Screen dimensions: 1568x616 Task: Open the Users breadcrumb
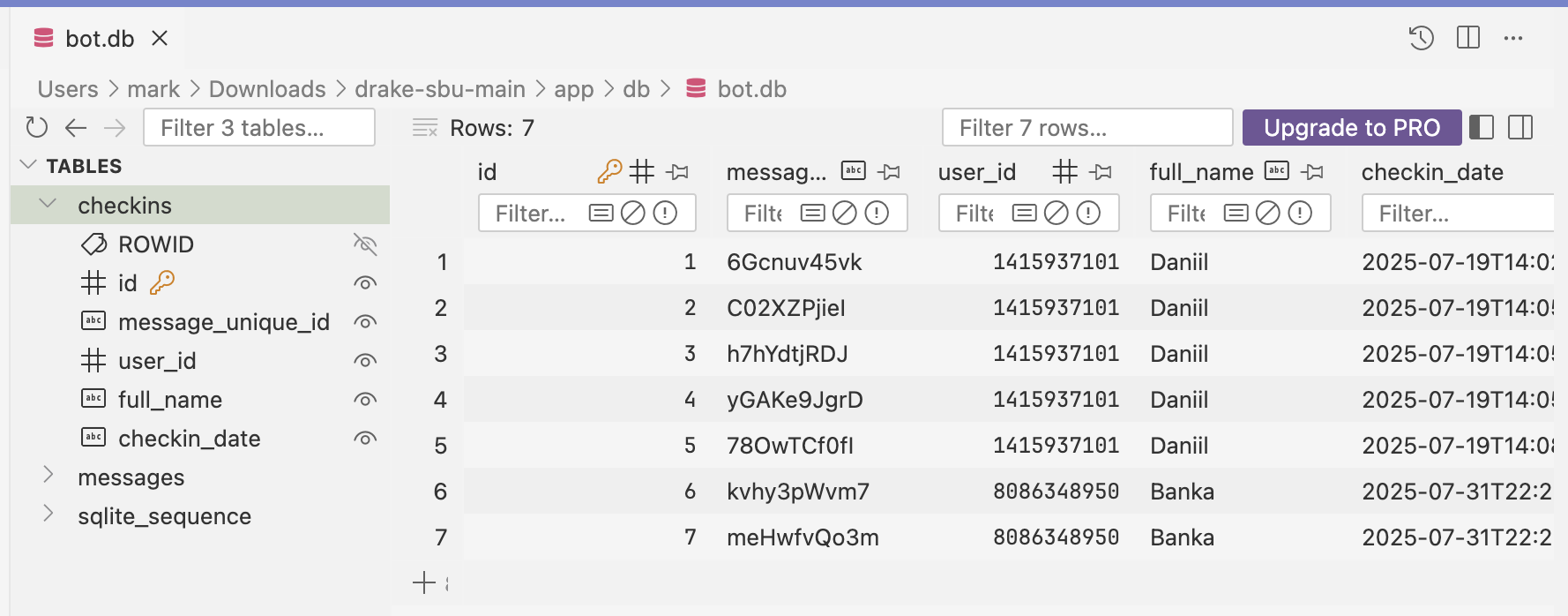point(68,89)
